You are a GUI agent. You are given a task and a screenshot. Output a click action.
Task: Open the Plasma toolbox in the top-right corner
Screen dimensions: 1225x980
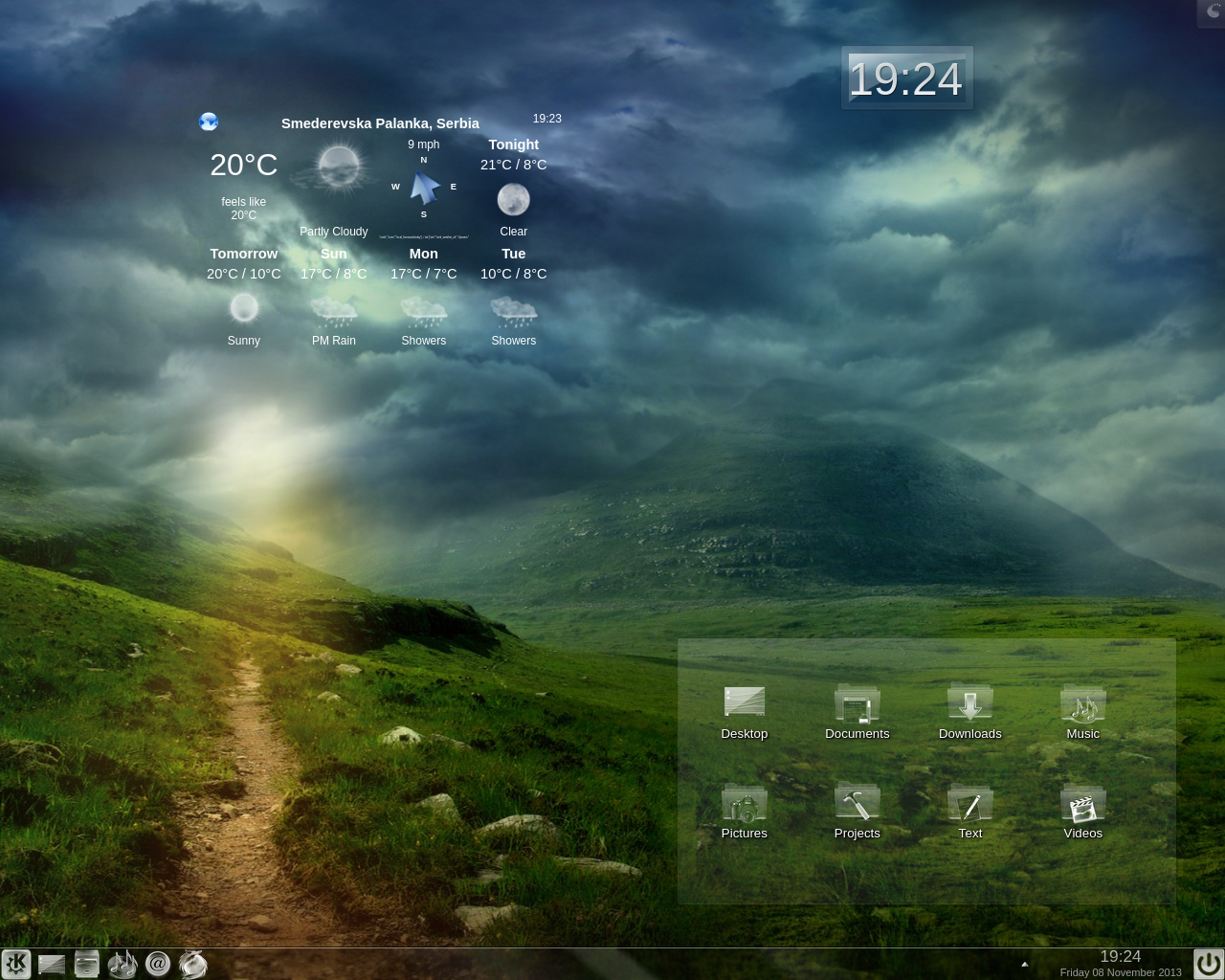tap(1213, 11)
